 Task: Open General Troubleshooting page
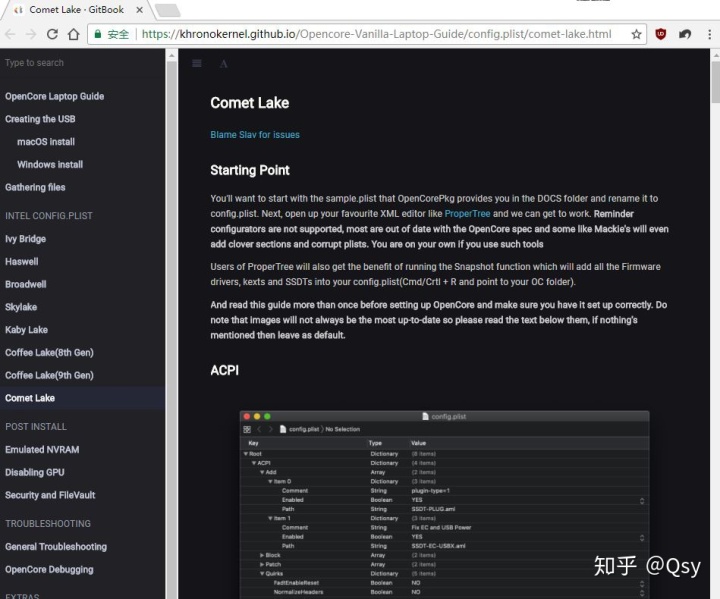pyautogui.click(x=56, y=547)
